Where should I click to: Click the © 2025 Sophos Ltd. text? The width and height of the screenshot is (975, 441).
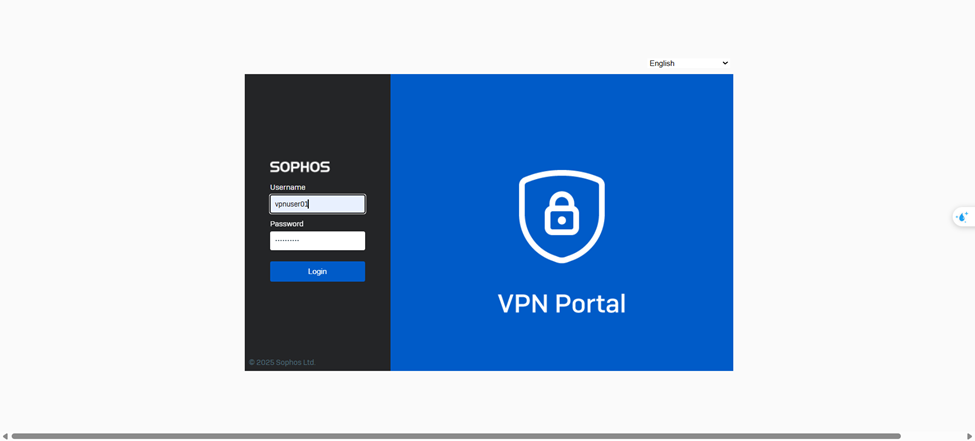[282, 362]
